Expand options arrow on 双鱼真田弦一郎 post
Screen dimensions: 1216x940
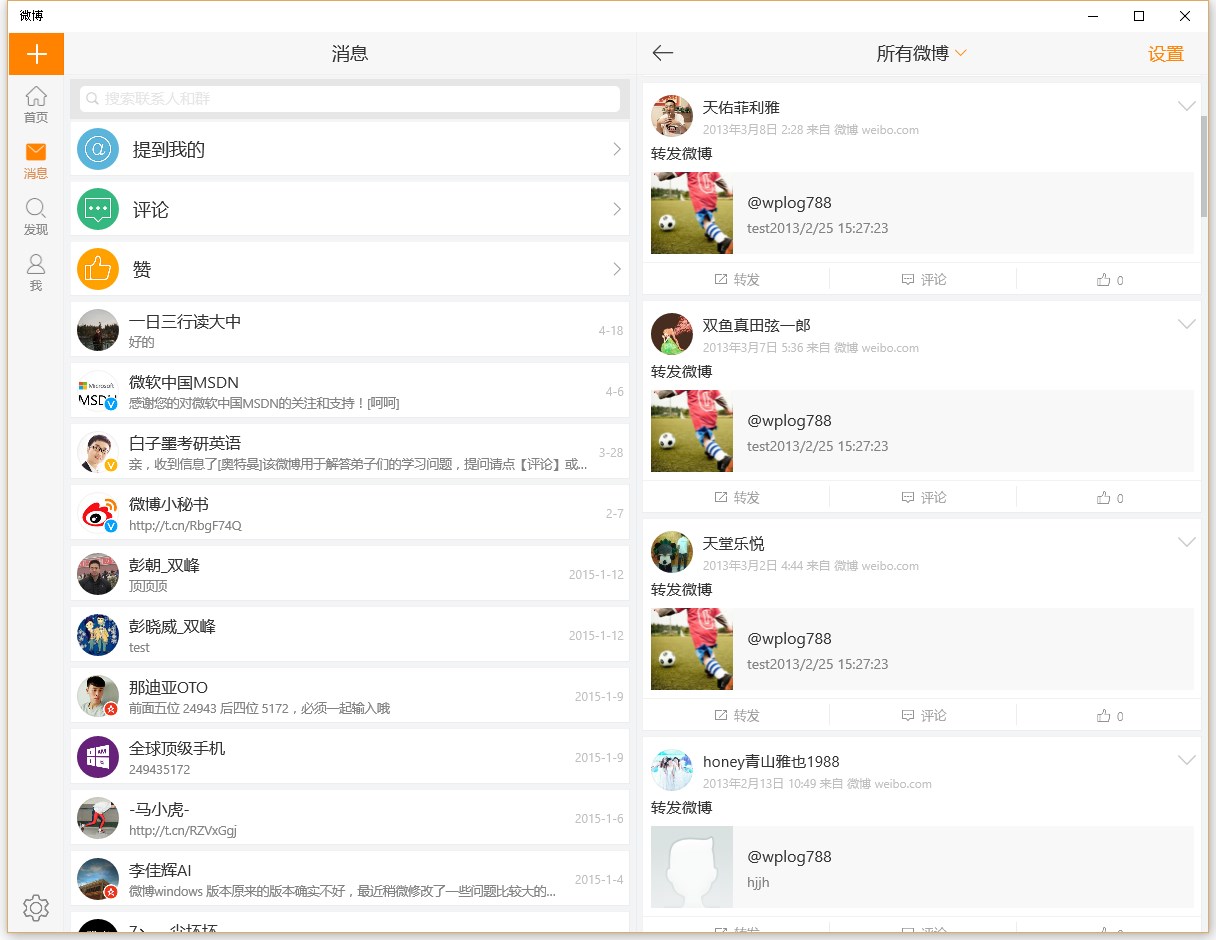(1187, 324)
